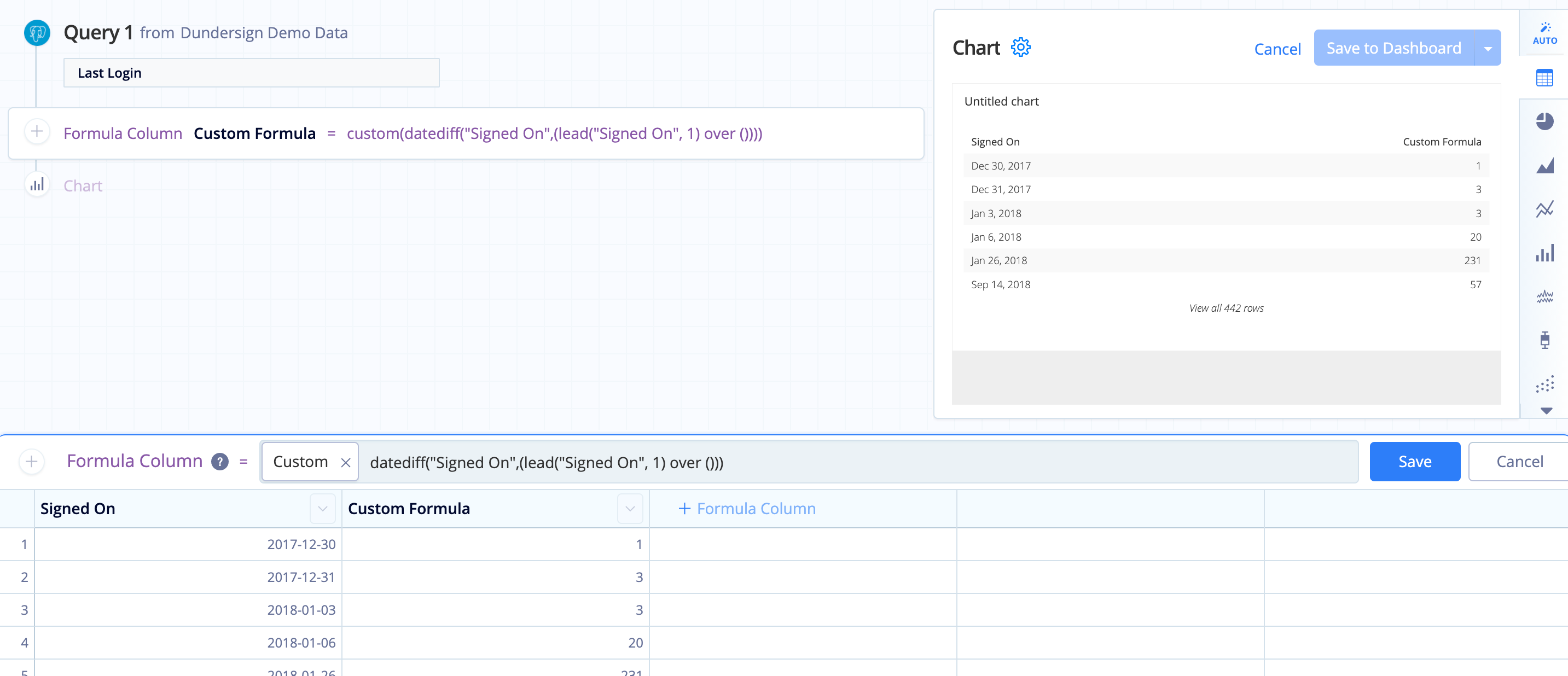Click plus icon beside Formula Column pipeline step
The height and width of the screenshot is (676, 1568).
(x=37, y=131)
